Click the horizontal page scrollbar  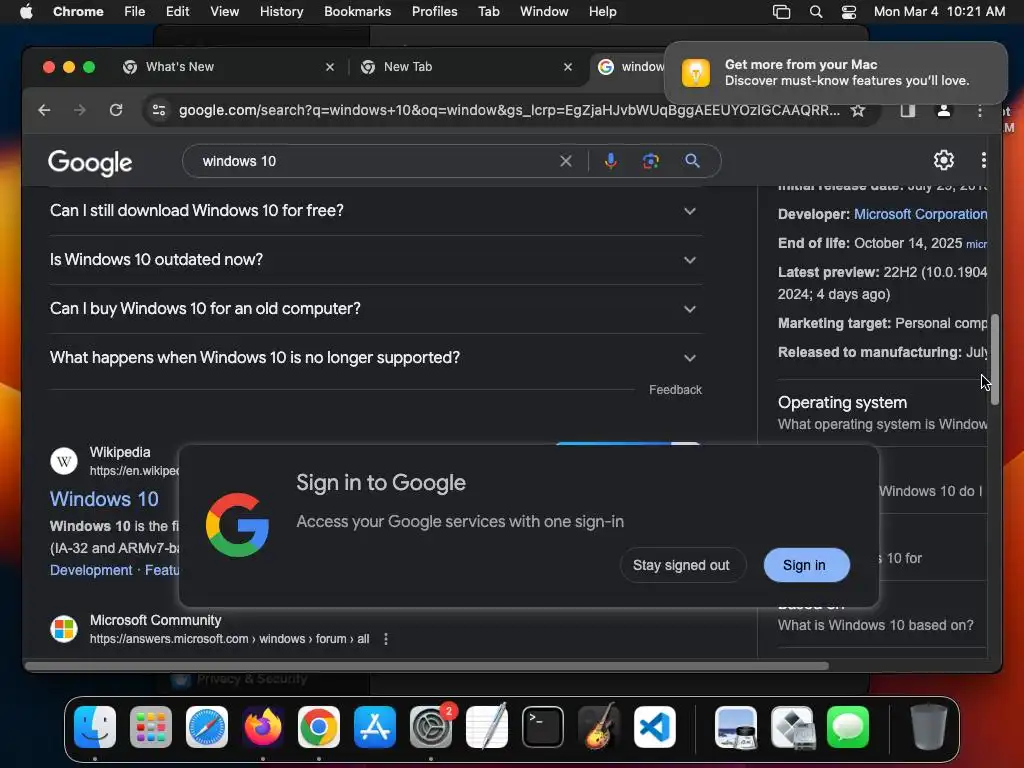(426, 666)
